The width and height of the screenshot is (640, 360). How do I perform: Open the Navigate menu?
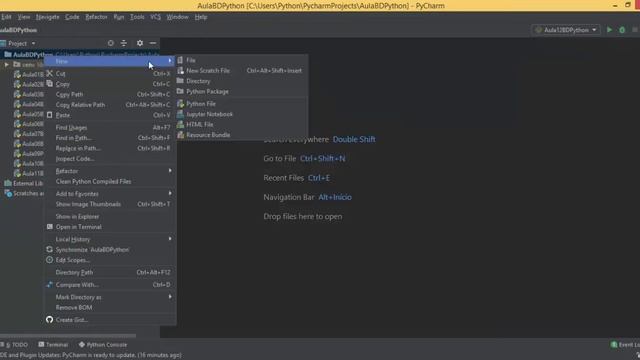[47, 17]
